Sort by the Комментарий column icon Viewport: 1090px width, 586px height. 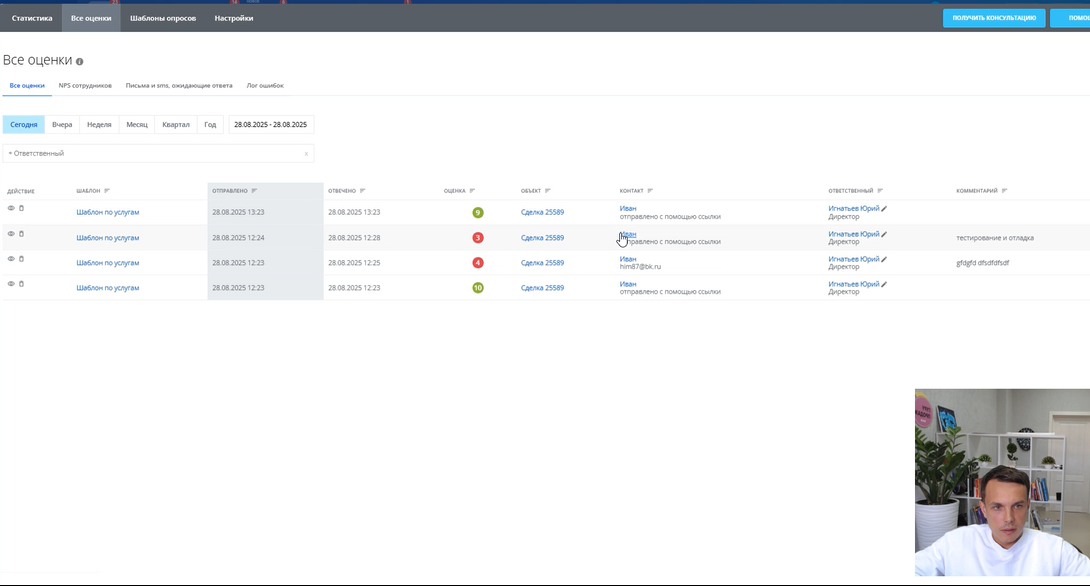point(1004,190)
